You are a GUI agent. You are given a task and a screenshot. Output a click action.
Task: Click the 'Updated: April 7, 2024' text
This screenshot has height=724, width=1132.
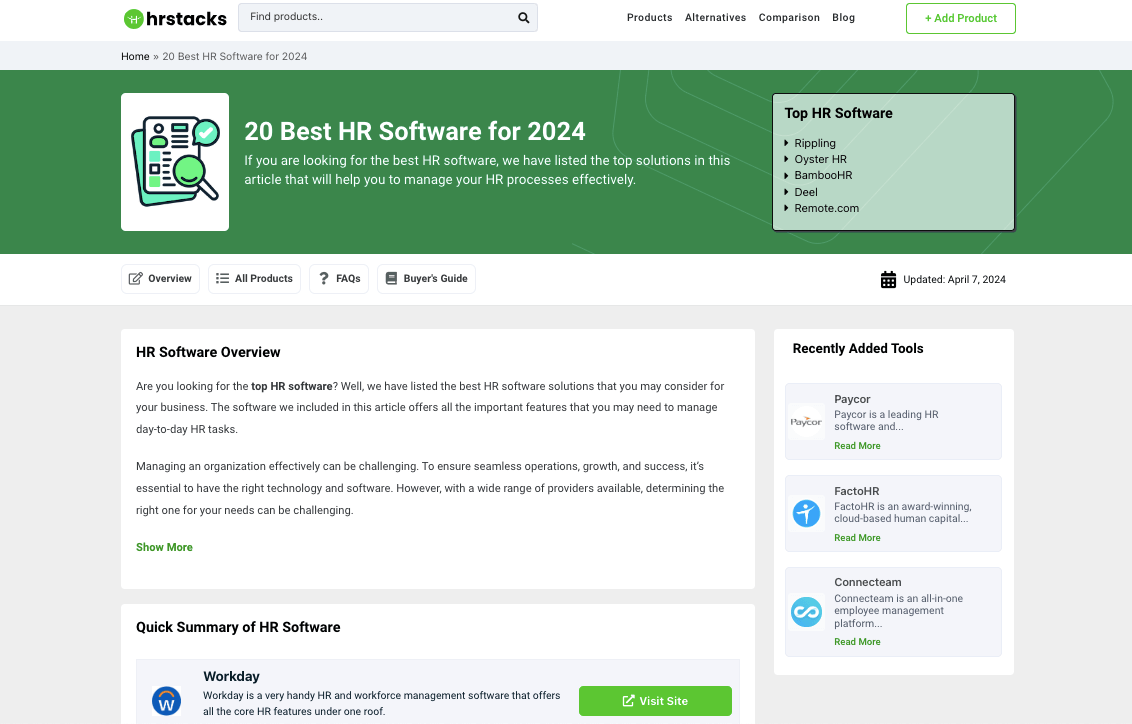954,279
